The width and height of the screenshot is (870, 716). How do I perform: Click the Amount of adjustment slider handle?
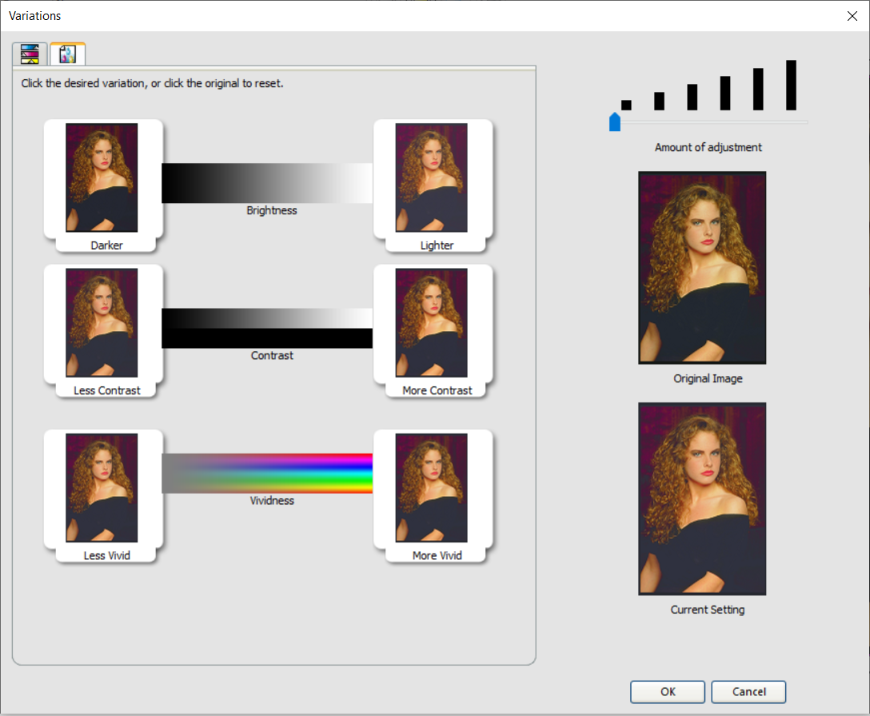tap(615, 122)
